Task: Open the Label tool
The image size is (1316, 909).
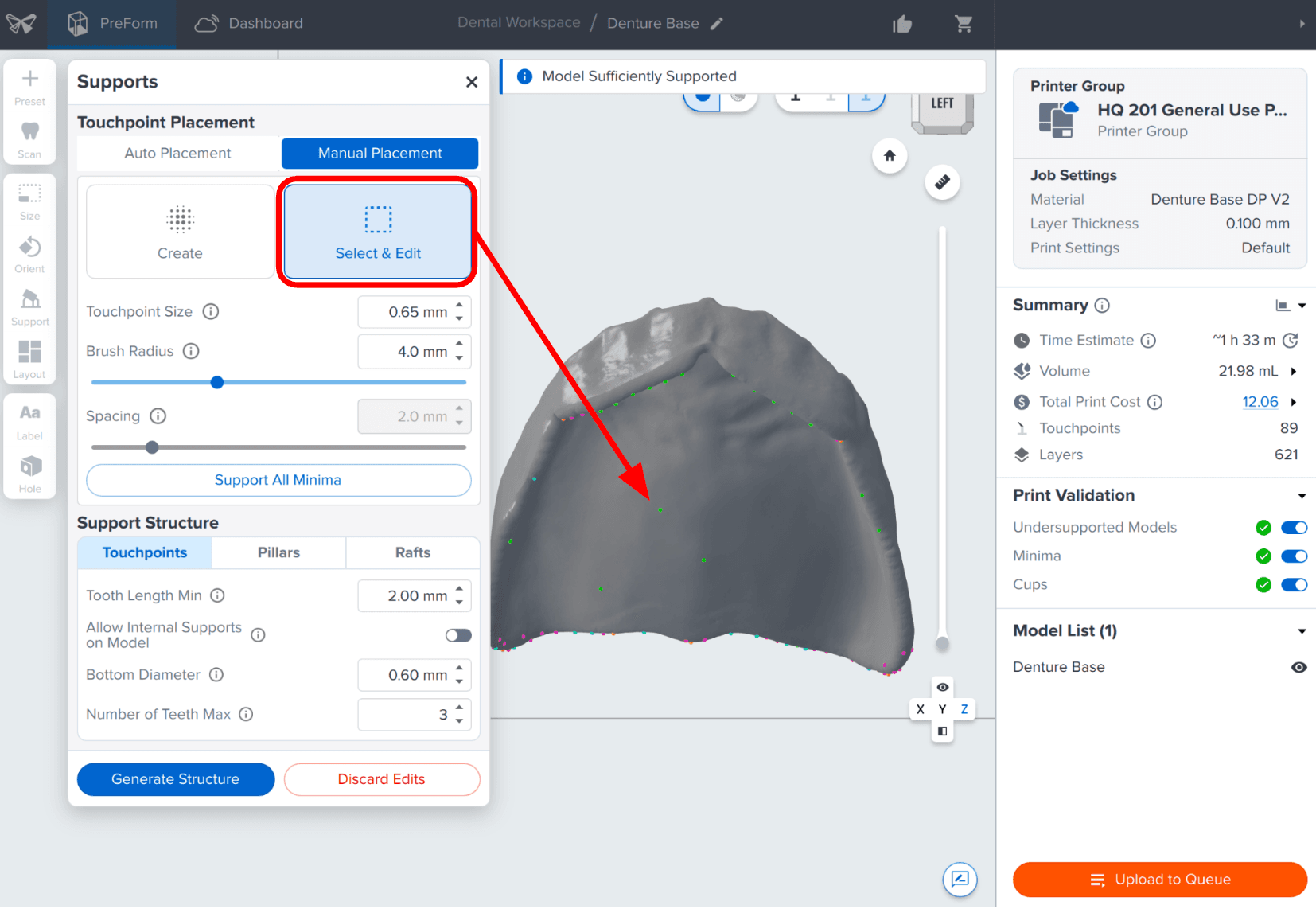Action: (29, 421)
